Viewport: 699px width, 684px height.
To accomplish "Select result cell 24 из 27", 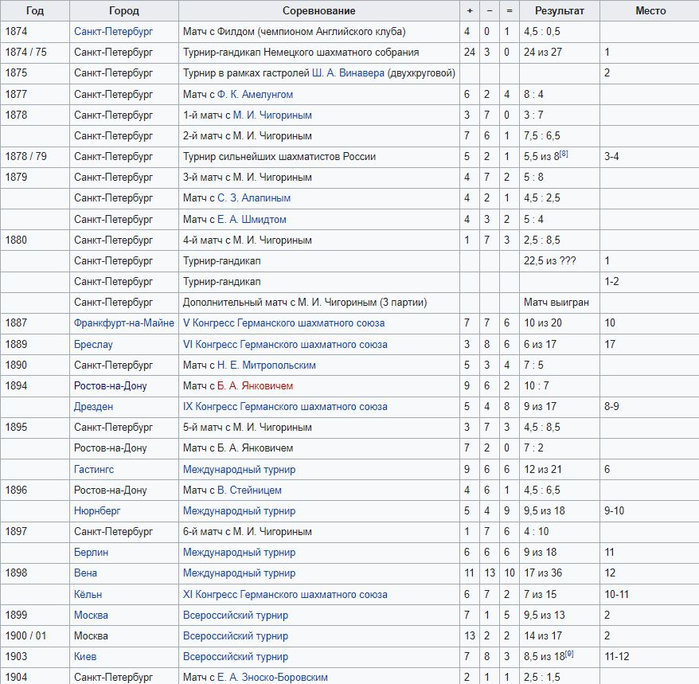I will [x=559, y=52].
